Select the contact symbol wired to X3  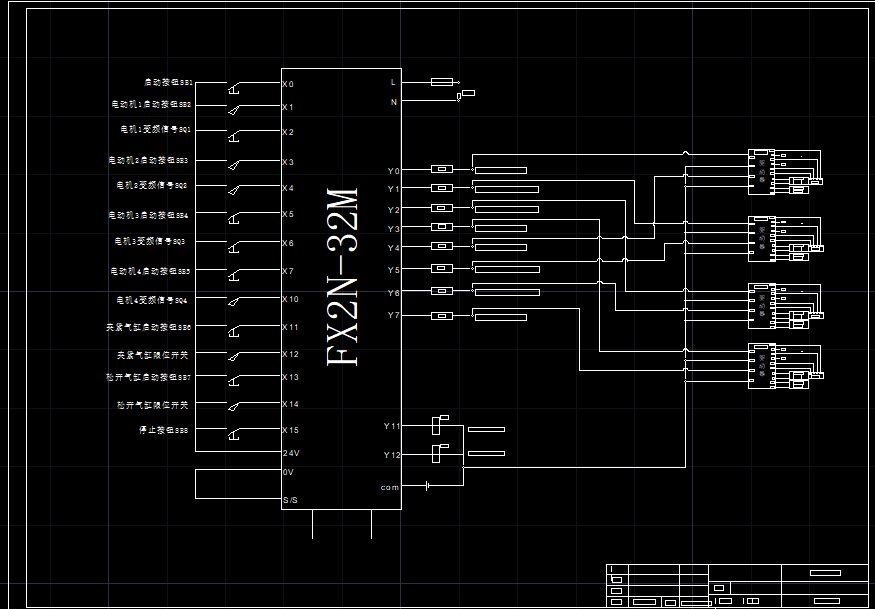pyautogui.click(x=235, y=165)
